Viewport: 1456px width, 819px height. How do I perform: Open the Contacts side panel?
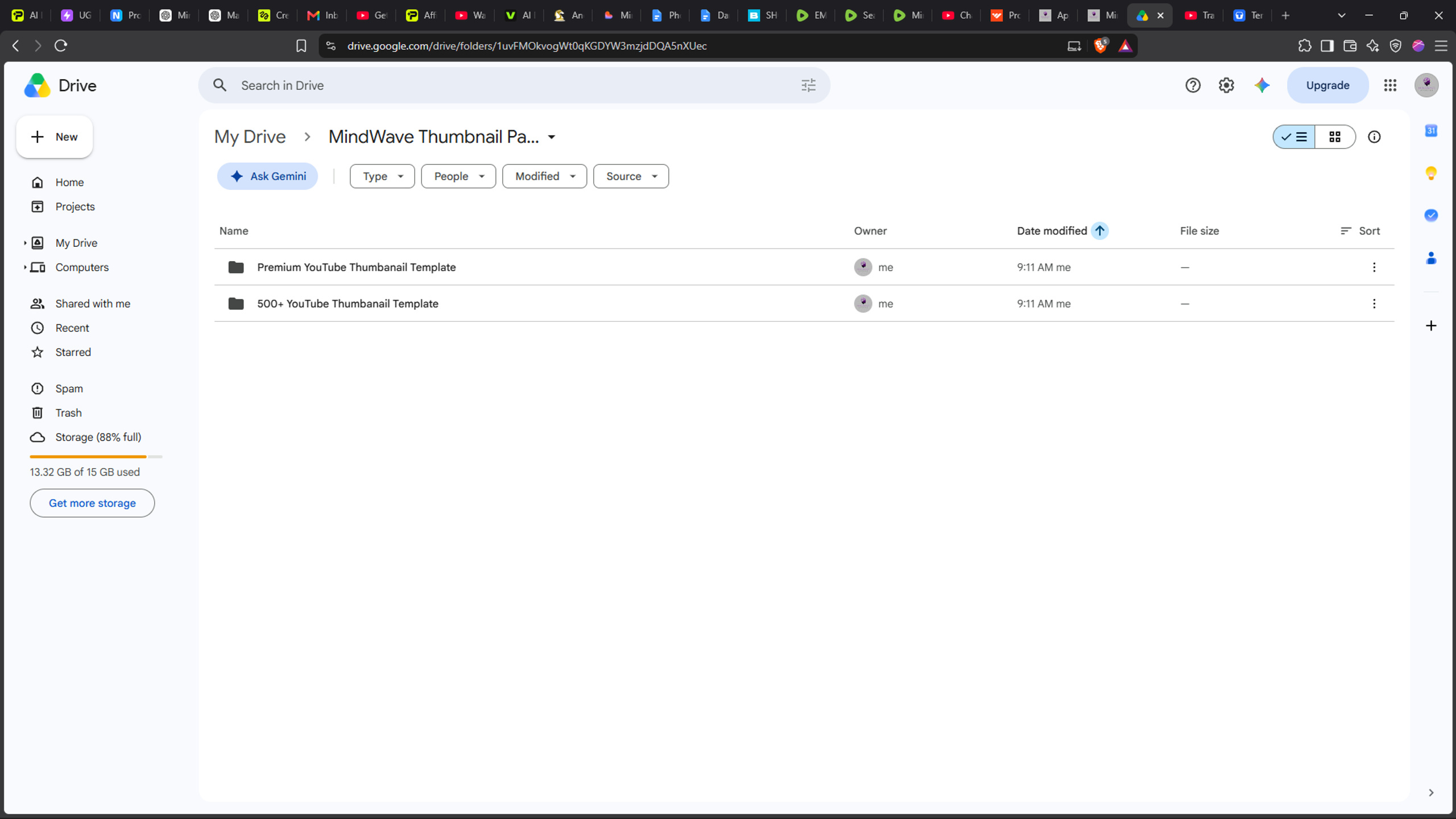[x=1431, y=258]
